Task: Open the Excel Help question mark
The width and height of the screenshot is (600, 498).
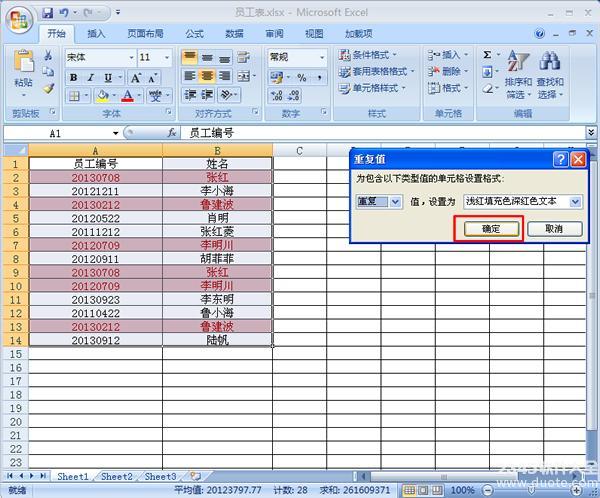Action: tap(540, 34)
